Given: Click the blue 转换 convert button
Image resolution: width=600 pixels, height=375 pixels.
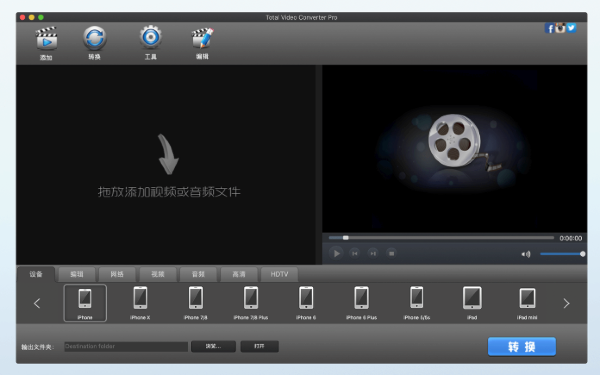Looking at the screenshot, I should click(522, 347).
